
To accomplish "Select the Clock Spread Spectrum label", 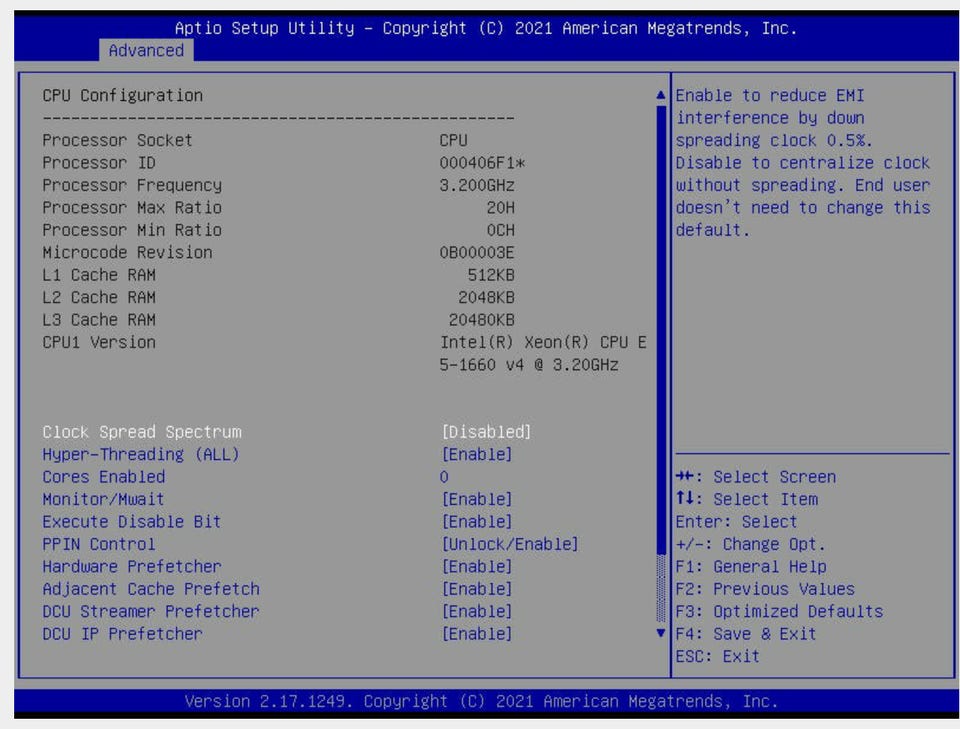I will pos(142,432).
